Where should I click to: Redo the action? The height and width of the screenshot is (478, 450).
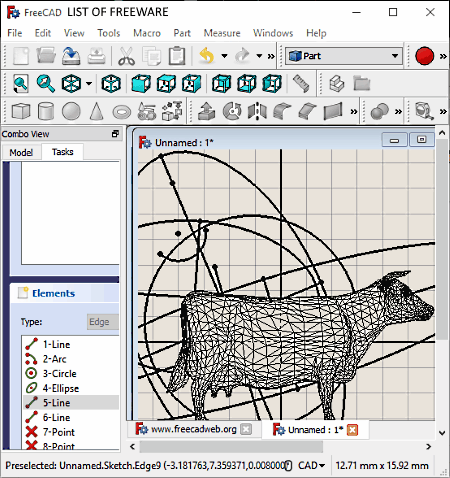[x=242, y=56]
